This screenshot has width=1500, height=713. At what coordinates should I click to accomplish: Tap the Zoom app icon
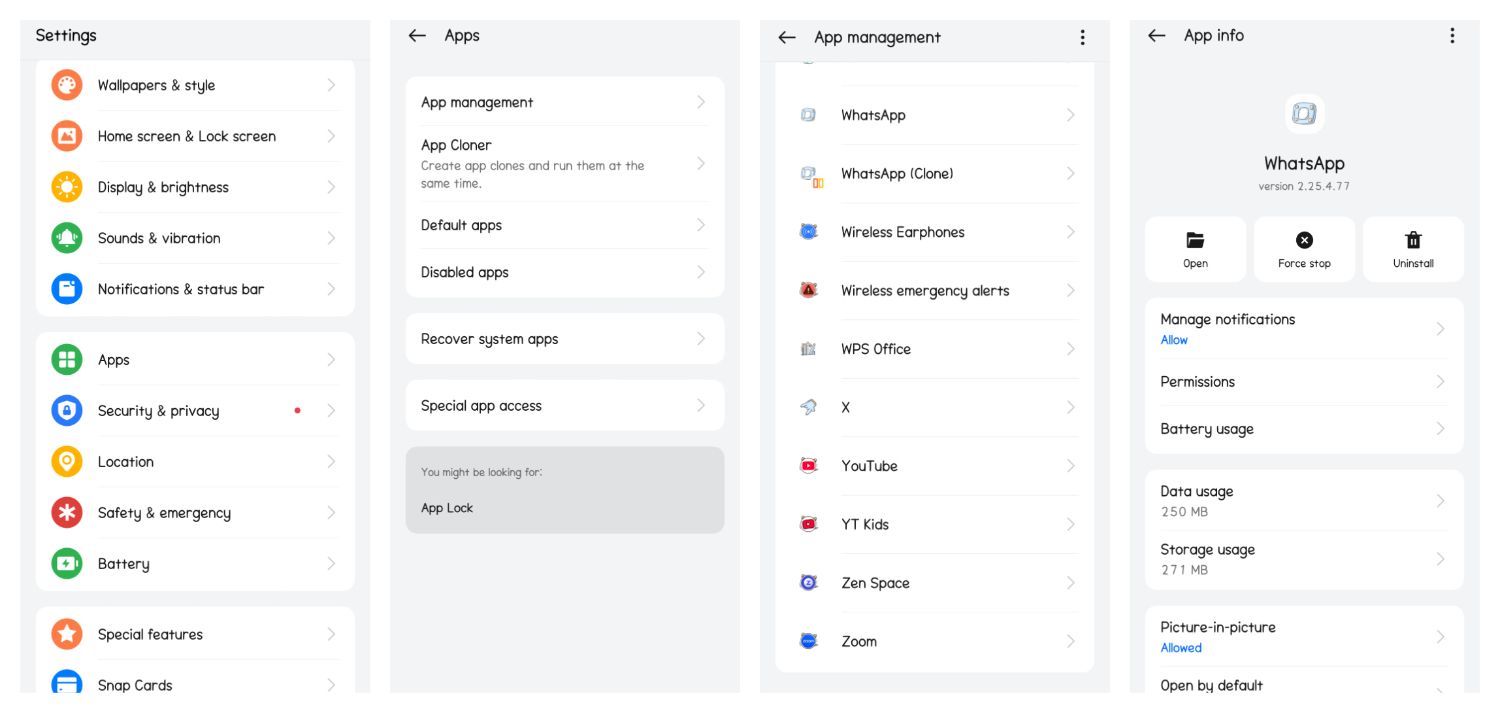[809, 641]
